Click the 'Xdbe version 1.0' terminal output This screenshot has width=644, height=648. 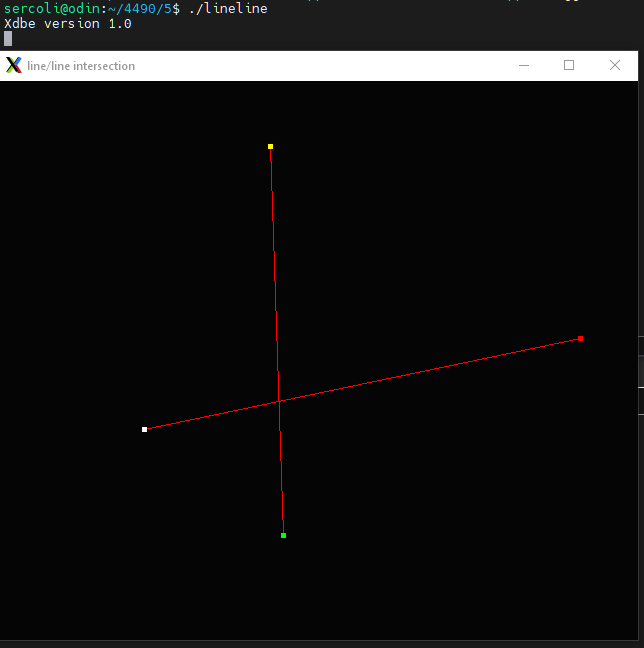(x=68, y=24)
